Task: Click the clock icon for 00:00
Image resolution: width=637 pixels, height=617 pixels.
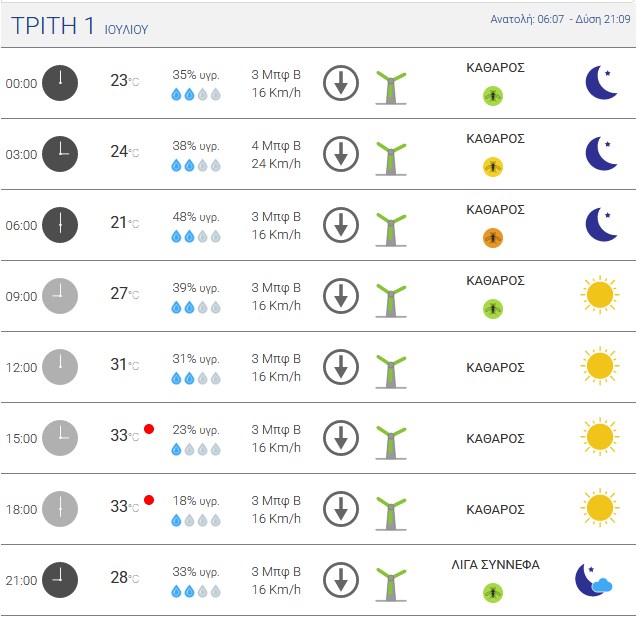Action: click(60, 83)
